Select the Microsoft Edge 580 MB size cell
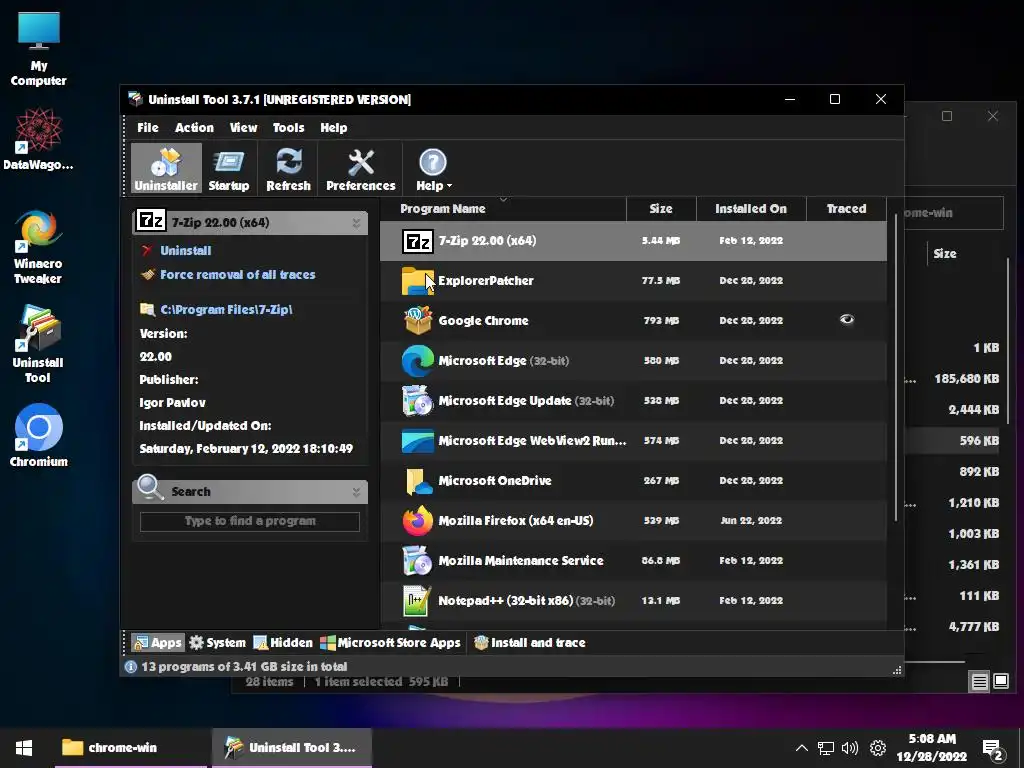Image resolution: width=1024 pixels, height=768 pixels. pyautogui.click(x=661, y=360)
